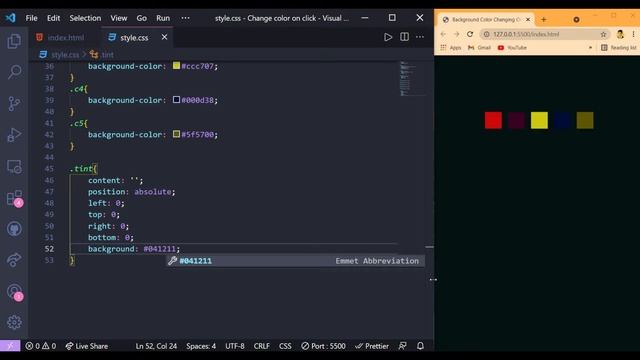The image size is (640, 360).
Task: Open editor More Actions ellipsis
Action: tap(420, 37)
